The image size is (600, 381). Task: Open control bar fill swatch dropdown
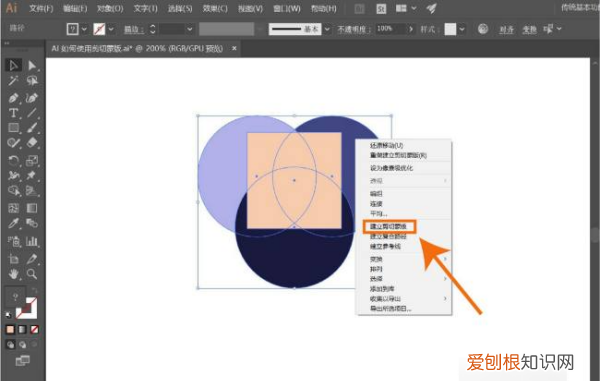click(84, 29)
